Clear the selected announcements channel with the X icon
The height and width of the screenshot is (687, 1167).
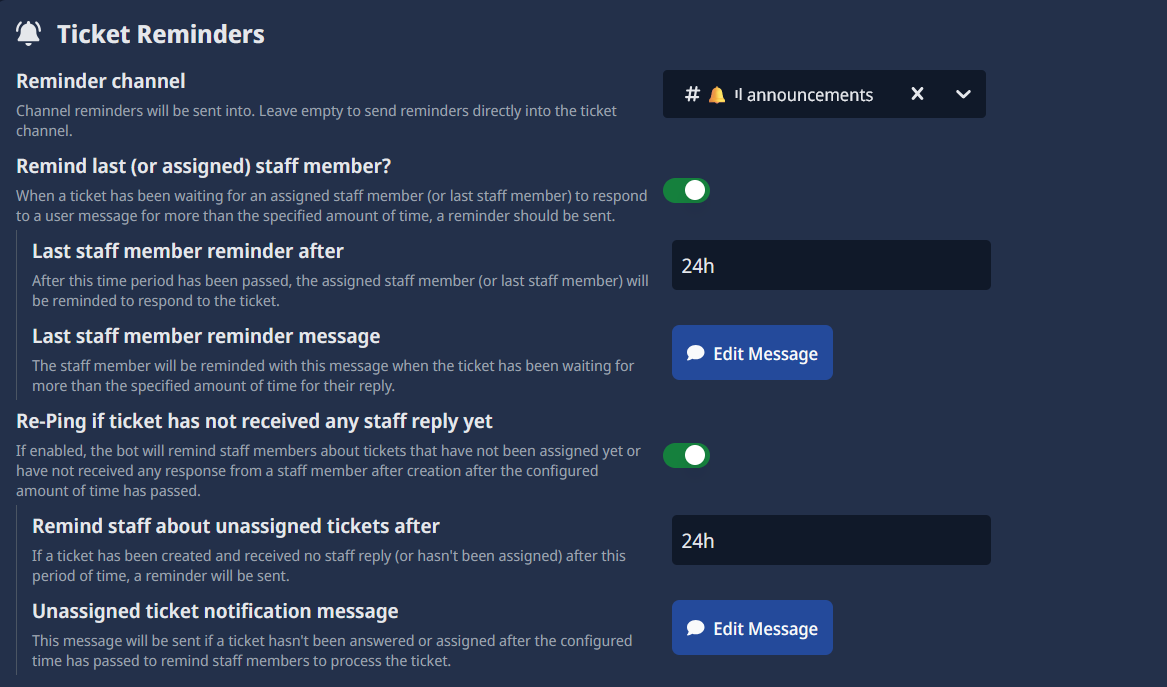(917, 94)
